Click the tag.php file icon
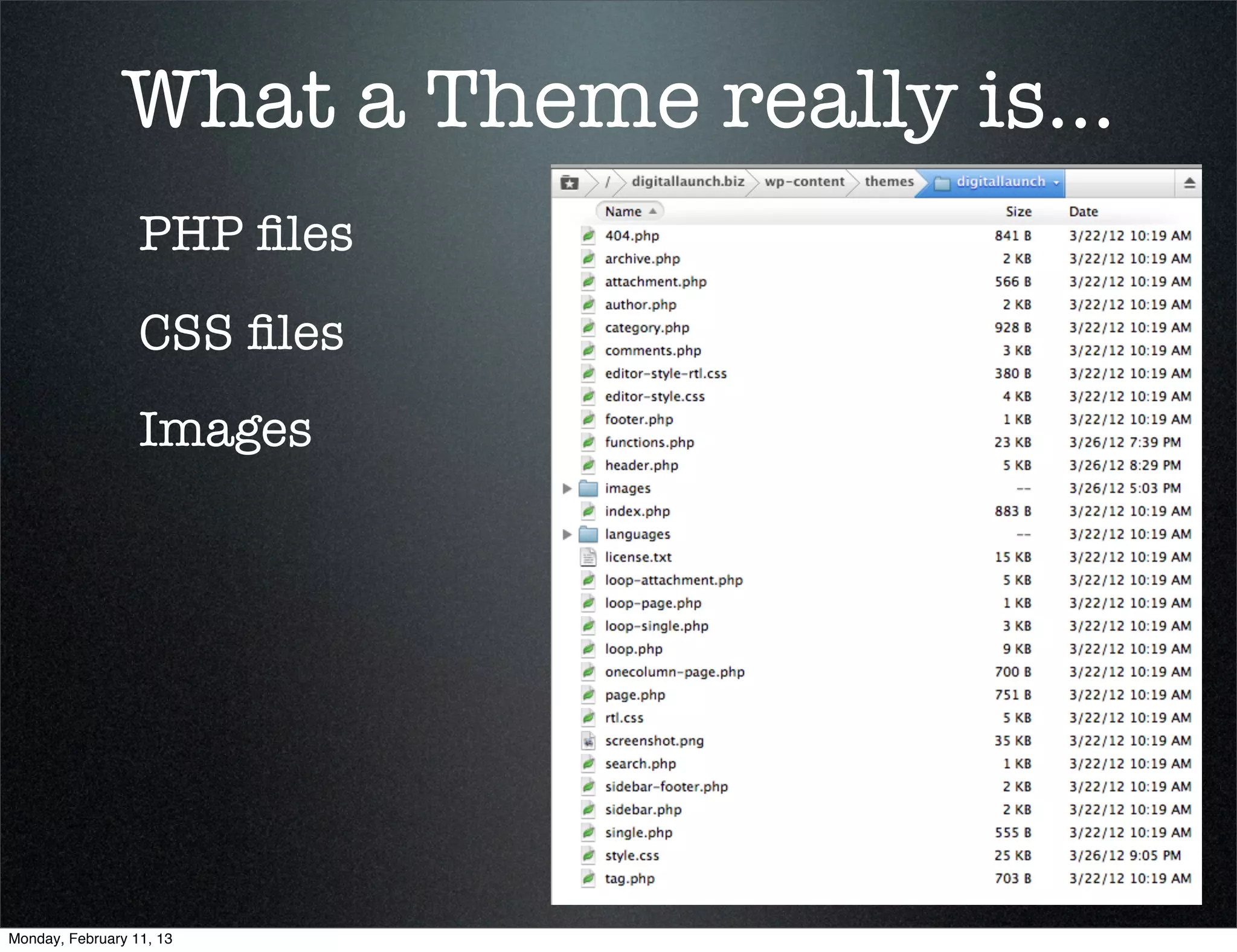The image size is (1237, 952). pyautogui.click(x=588, y=878)
